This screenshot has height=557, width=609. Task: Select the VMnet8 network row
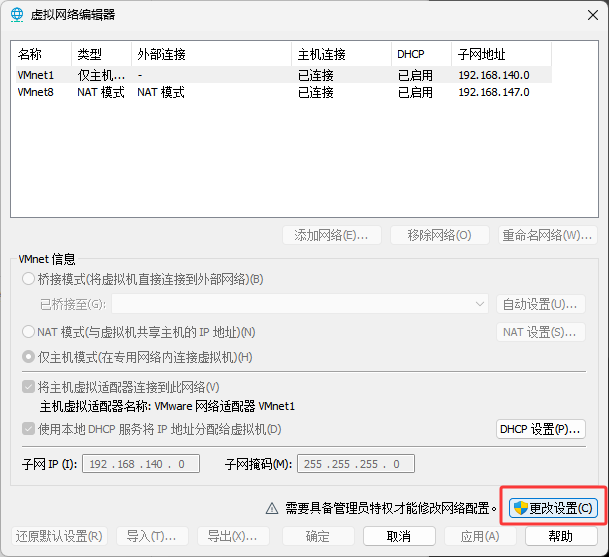click(x=284, y=92)
